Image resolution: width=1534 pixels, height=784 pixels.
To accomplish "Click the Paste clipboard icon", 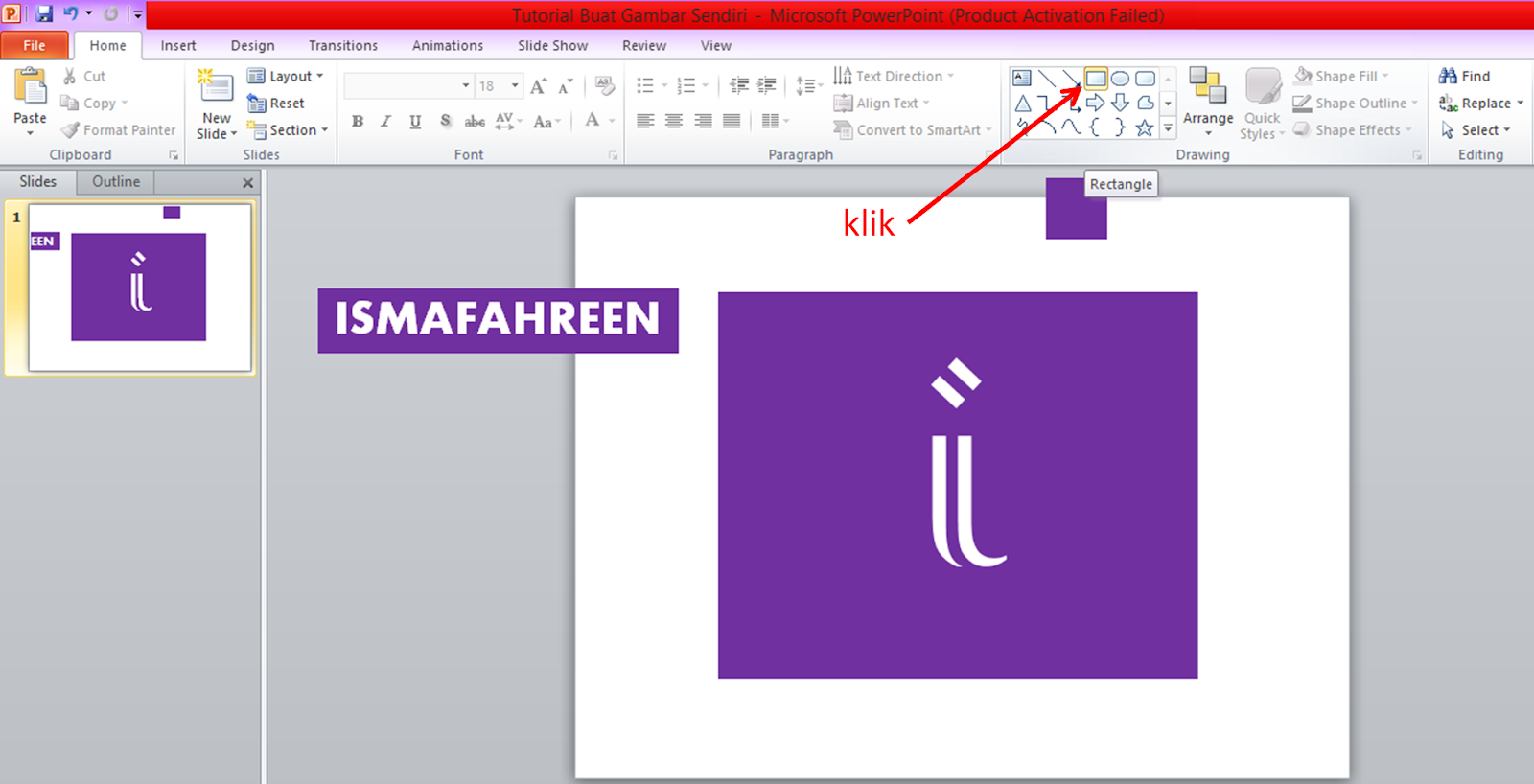I will click(30, 86).
